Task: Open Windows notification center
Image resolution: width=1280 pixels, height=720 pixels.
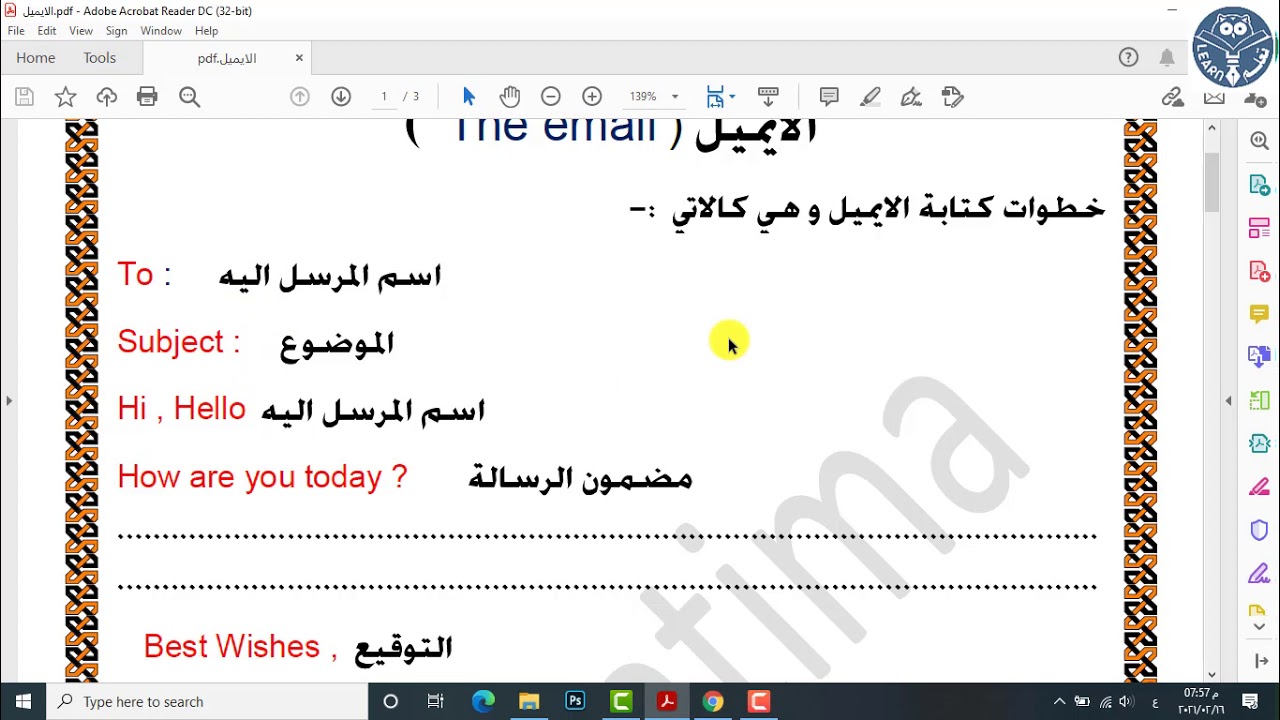Action: 1250,701
